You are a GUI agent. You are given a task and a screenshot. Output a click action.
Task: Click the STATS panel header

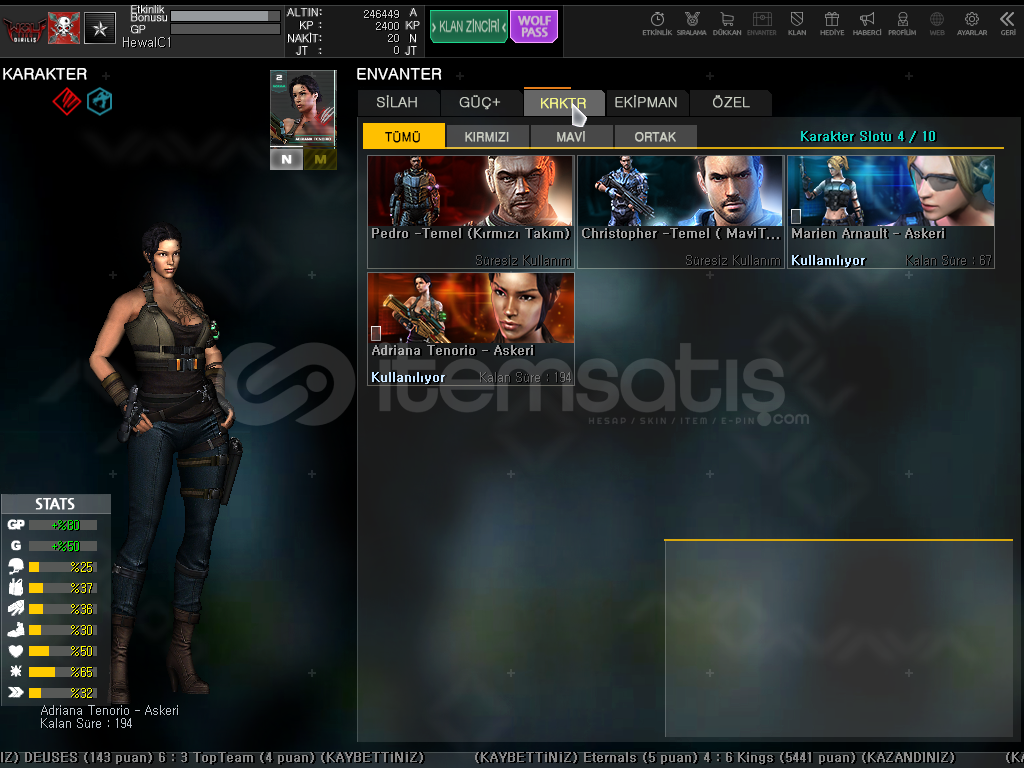click(56, 504)
